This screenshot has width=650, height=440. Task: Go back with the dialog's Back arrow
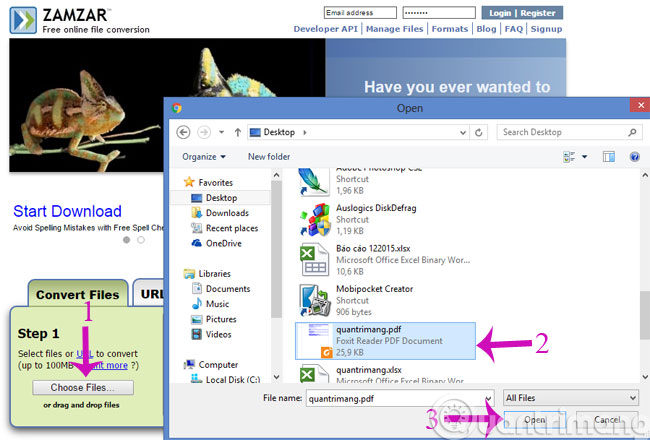point(183,132)
